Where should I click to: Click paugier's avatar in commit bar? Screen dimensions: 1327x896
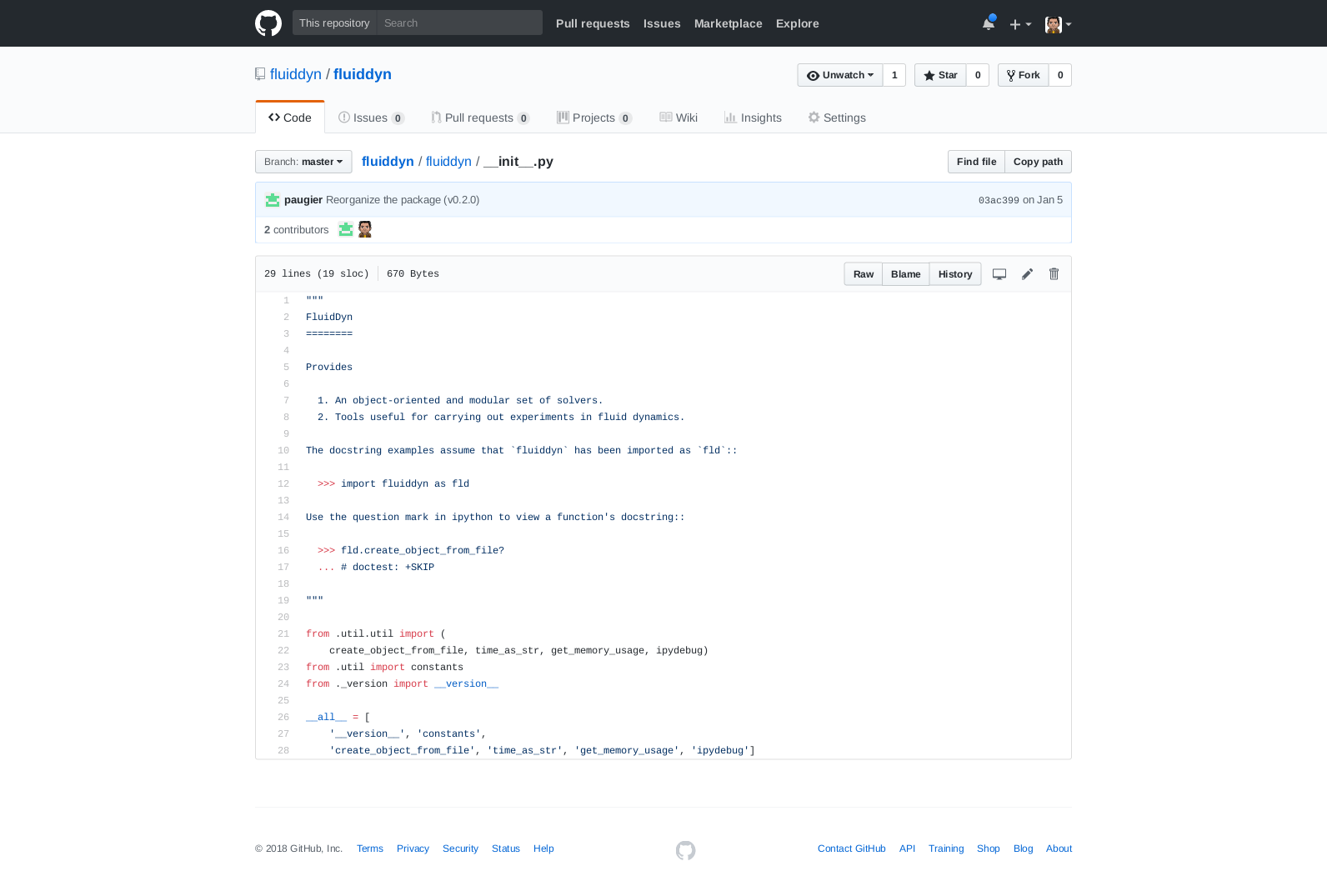[273, 200]
